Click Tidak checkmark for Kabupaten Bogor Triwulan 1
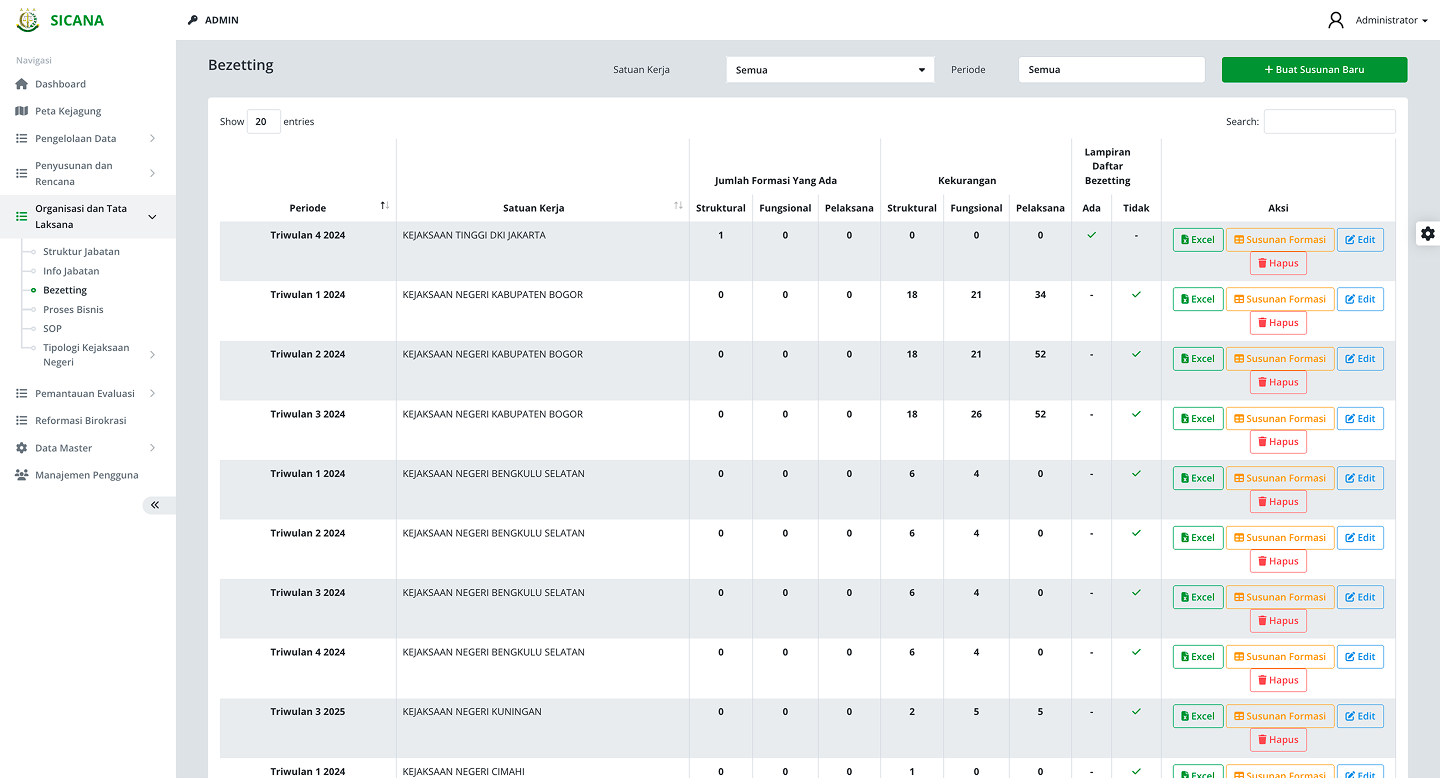This screenshot has width=1440, height=778. [1136, 295]
